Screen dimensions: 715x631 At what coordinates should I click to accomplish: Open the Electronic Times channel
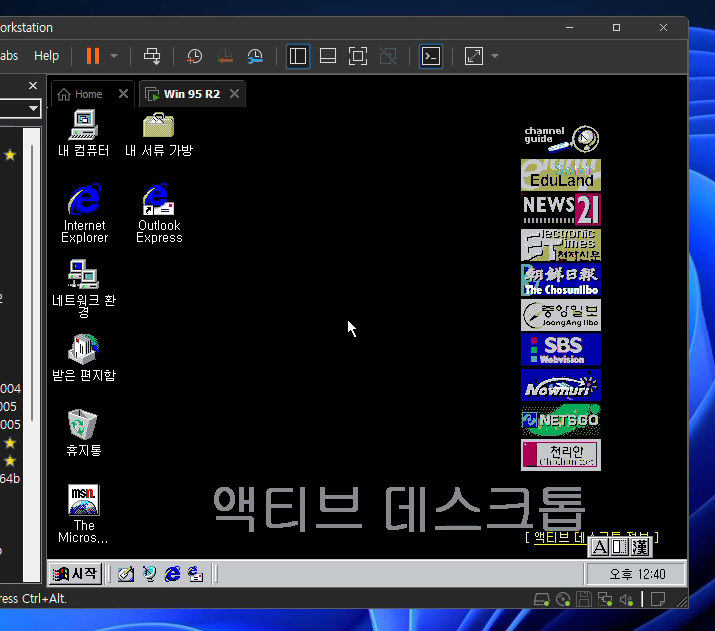coord(561,245)
